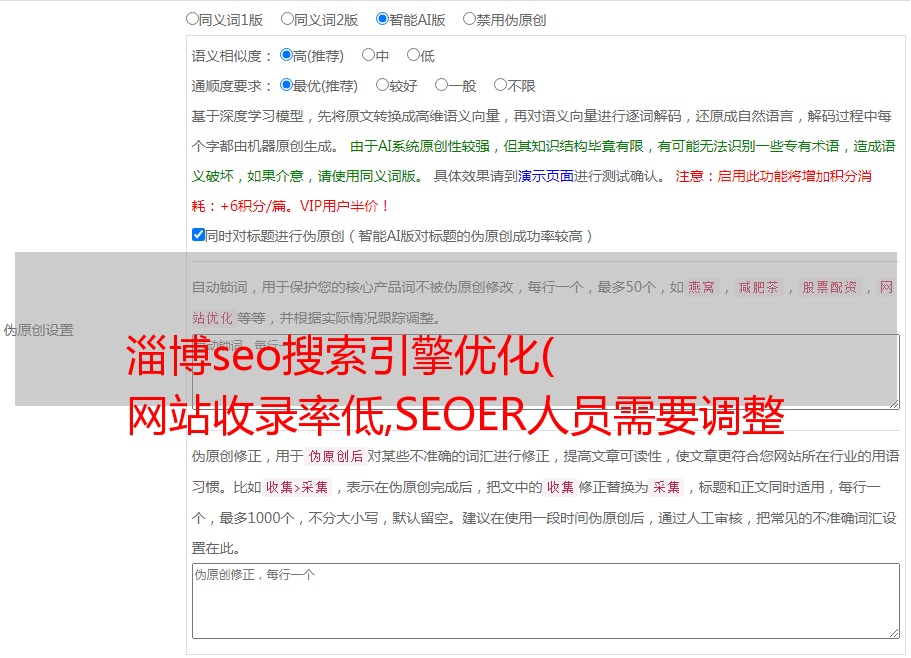Click the 通顺度要求 label
Image resolution: width=911 pixels, height=658 pixels.
pyautogui.click(x=232, y=87)
